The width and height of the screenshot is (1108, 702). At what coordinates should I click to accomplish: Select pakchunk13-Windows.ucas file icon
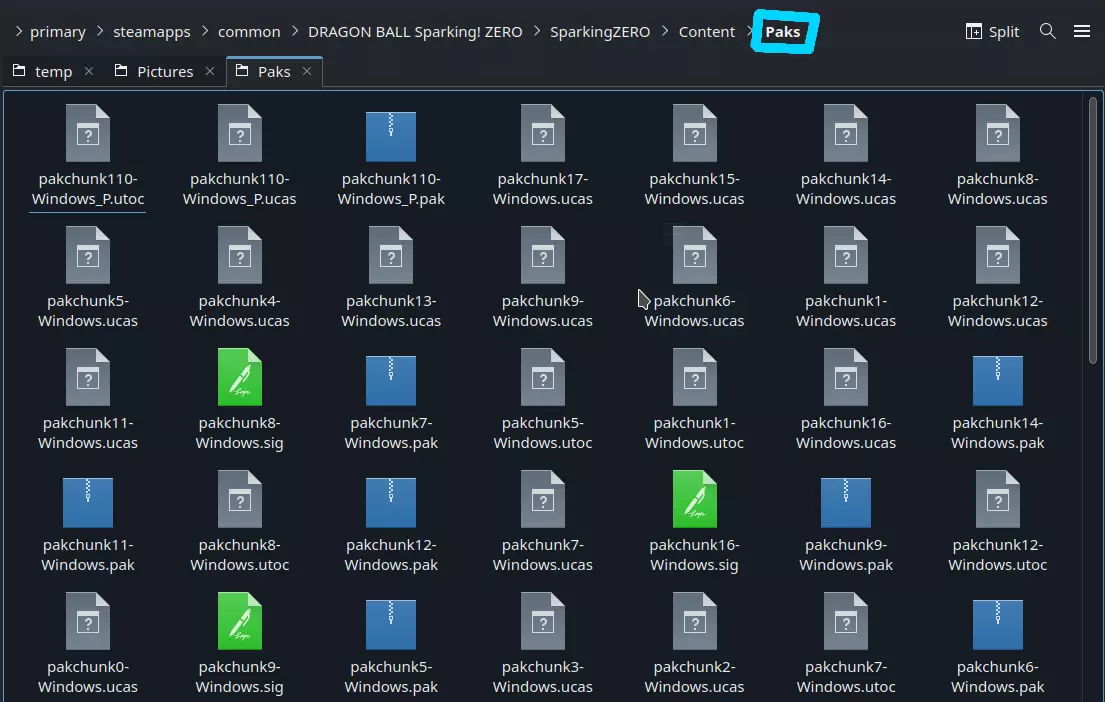pyautogui.click(x=391, y=255)
